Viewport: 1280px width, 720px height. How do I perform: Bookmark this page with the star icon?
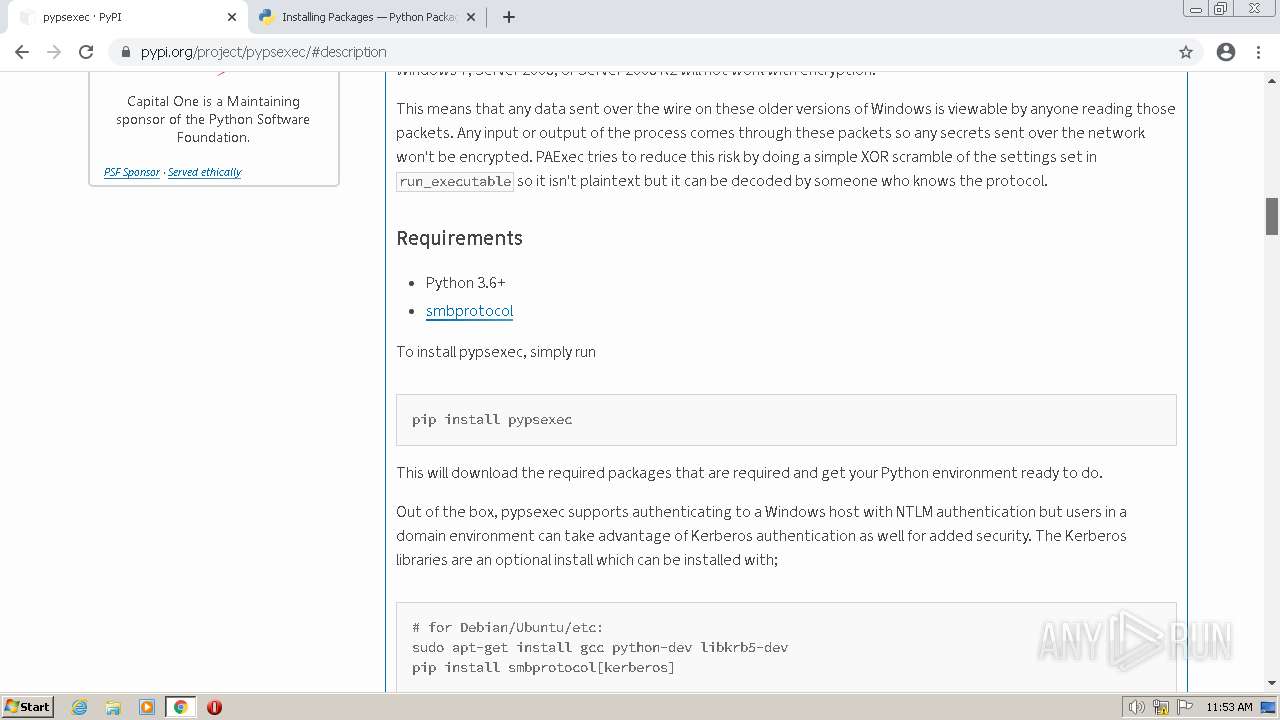click(x=1186, y=52)
